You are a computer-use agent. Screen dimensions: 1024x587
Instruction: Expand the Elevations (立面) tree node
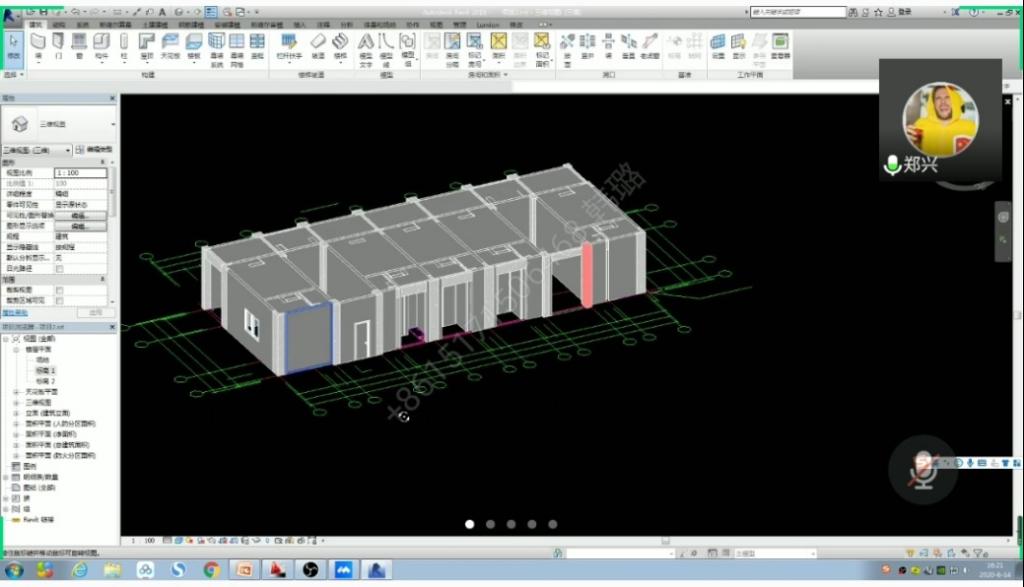coord(16,412)
